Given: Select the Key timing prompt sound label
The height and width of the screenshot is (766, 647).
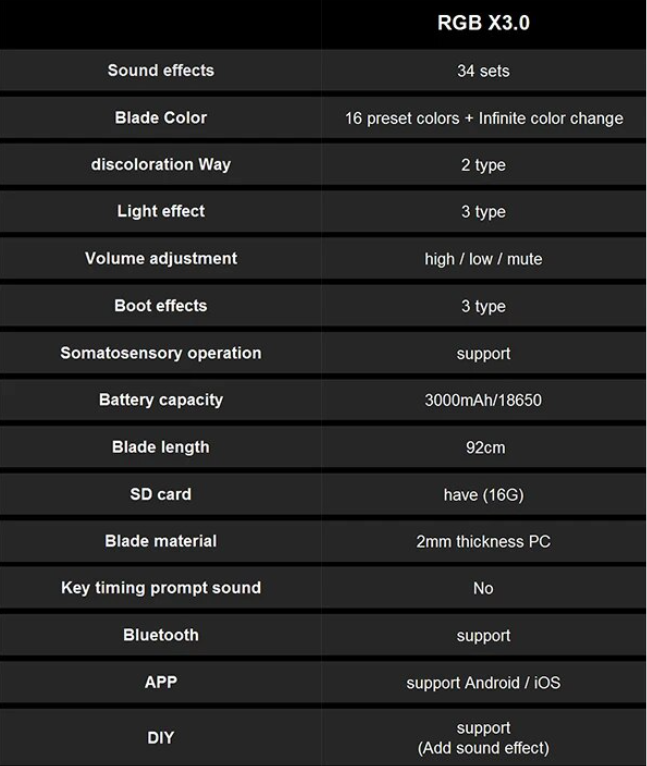Looking at the screenshot, I should [161, 588].
